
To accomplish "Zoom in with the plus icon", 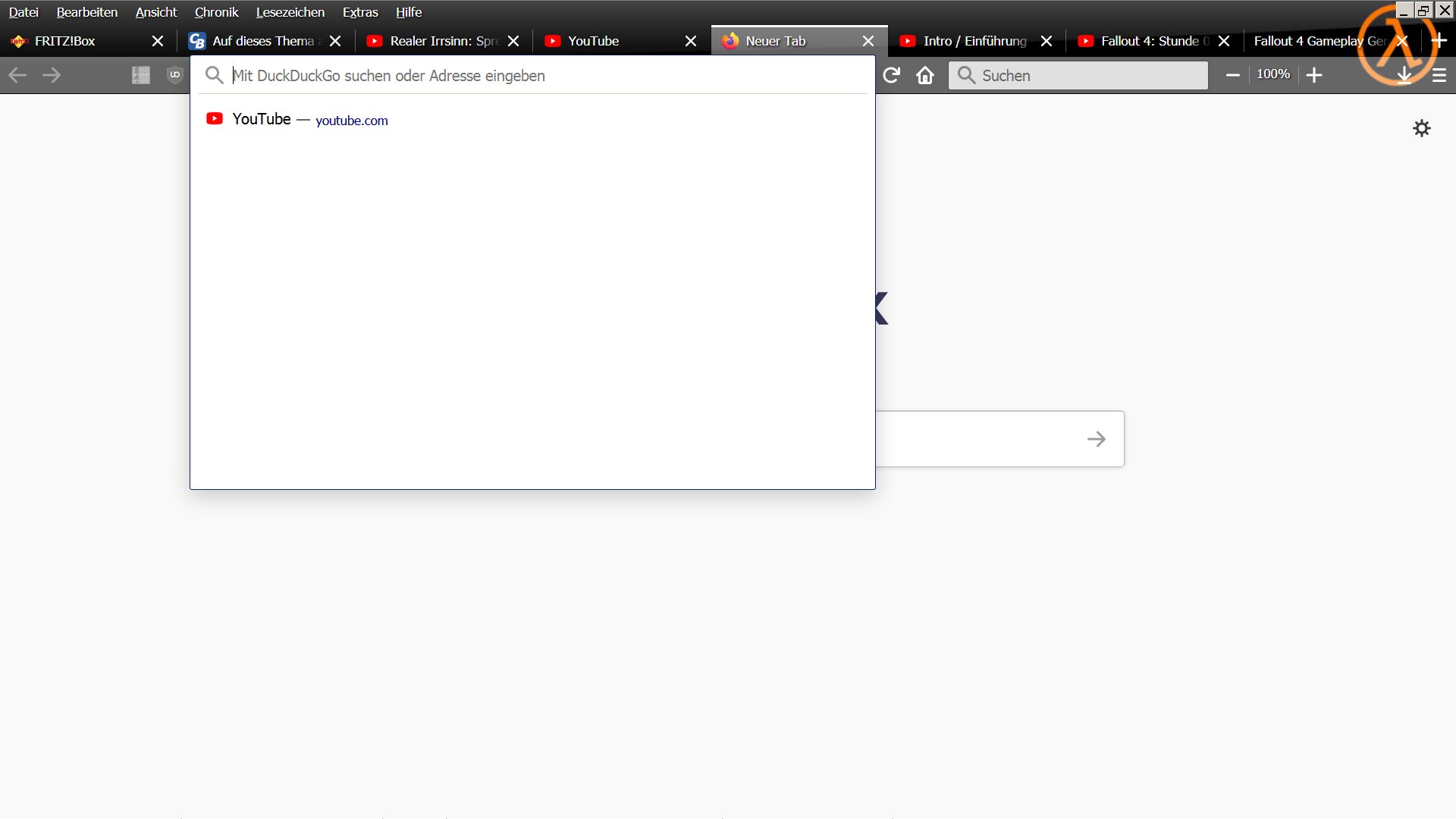I will tap(1314, 75).
